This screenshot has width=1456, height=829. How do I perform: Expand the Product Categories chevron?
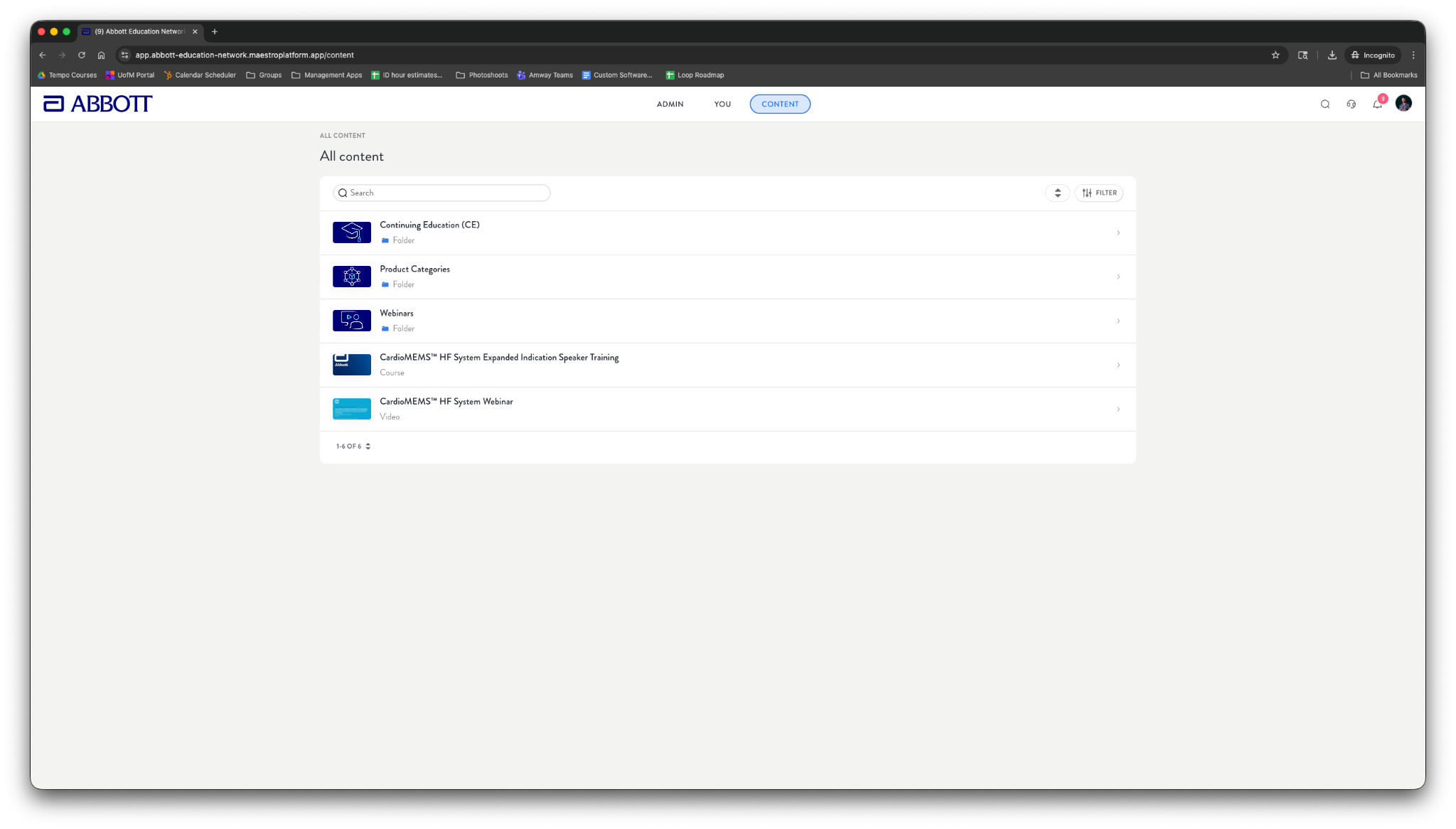[1118, 277]
